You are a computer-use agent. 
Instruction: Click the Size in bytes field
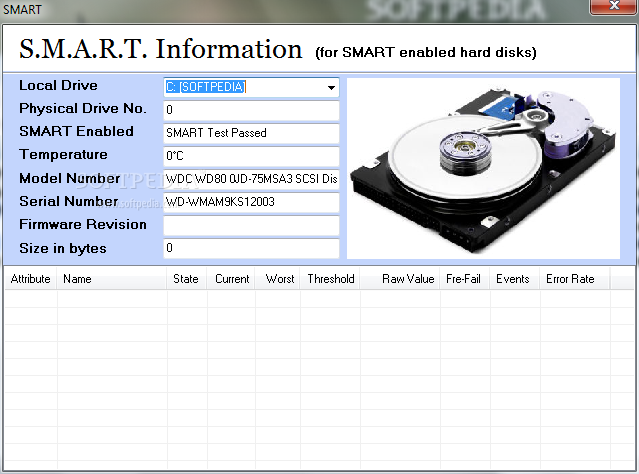tap(251, 248)
